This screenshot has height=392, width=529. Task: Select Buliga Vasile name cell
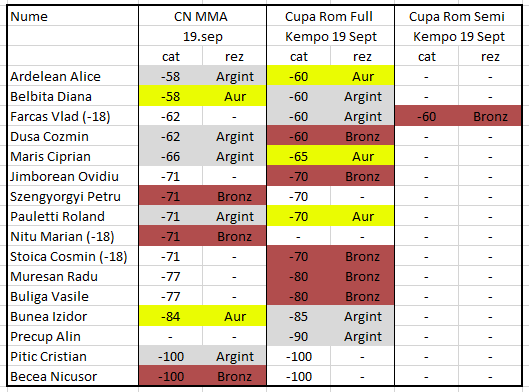(x=73, y=296)
